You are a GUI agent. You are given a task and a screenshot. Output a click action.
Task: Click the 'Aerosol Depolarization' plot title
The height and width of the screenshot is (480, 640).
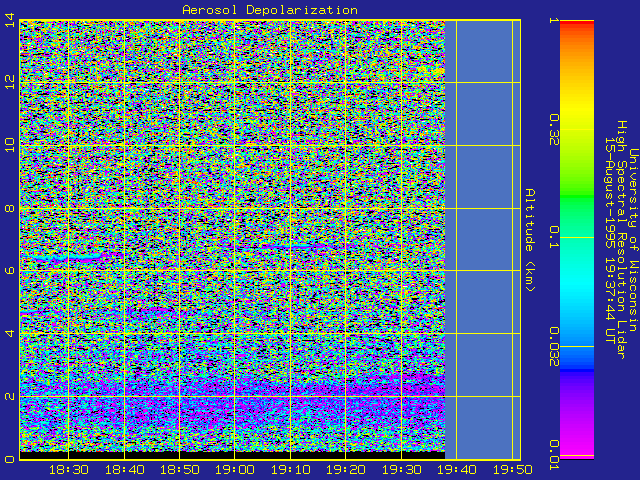pyautogui.click(x=270, y=10)
